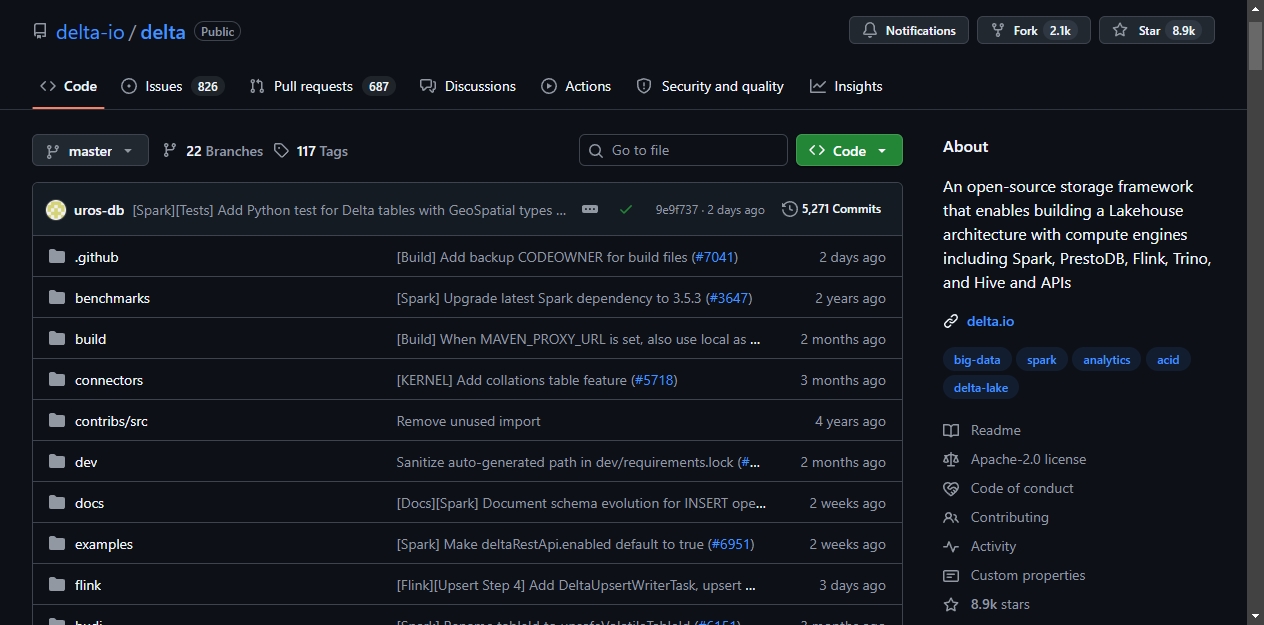The height and width of the screenshot is (625, 1264).
Task: Open the delta repository name link
Action: pyautogui.click(x=163, y=32)
